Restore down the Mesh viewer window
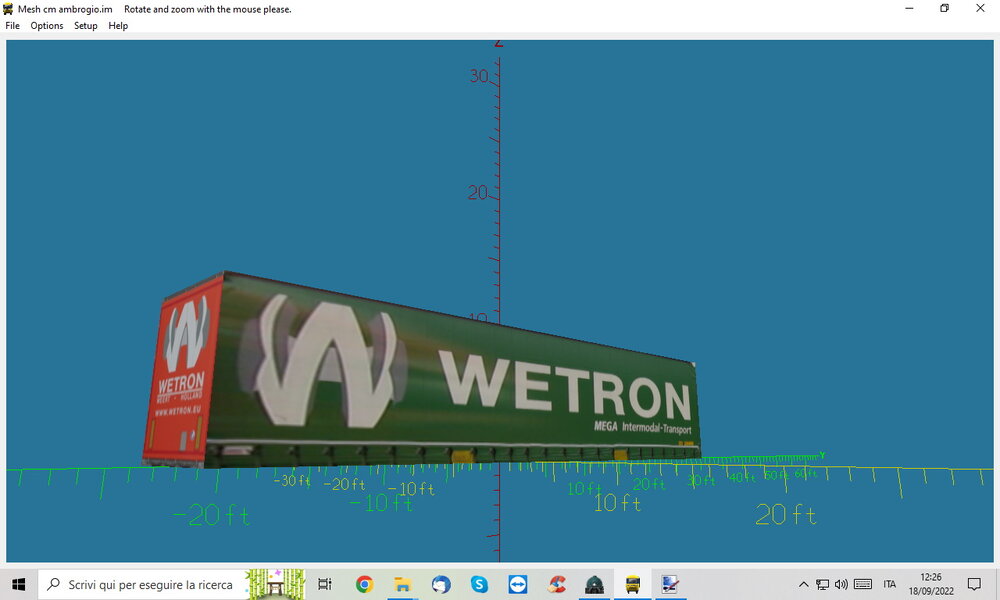Screen dimensions: 1000x600 coord(945,8)
